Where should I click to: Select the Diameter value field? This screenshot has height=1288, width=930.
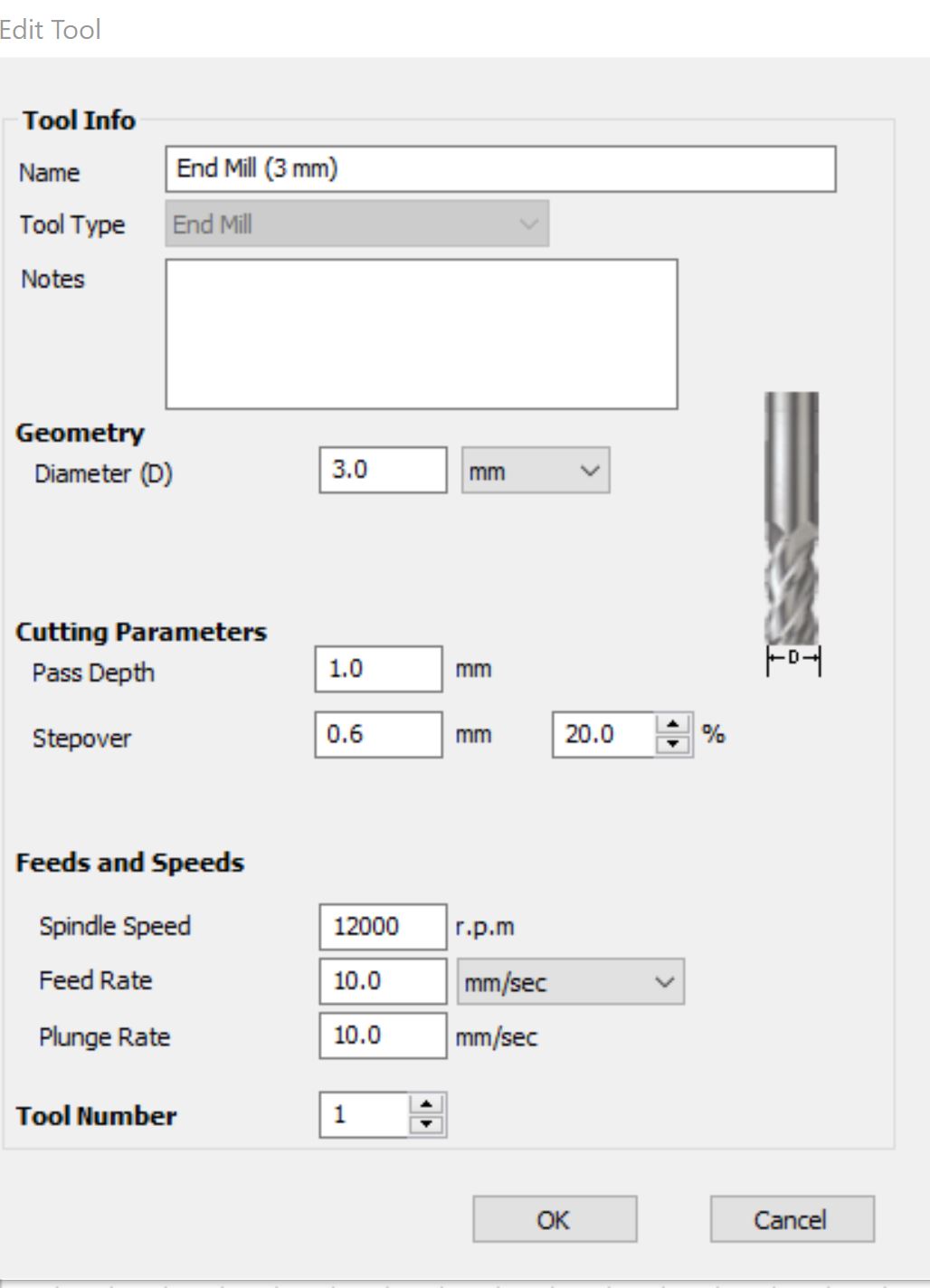(382, 470)
